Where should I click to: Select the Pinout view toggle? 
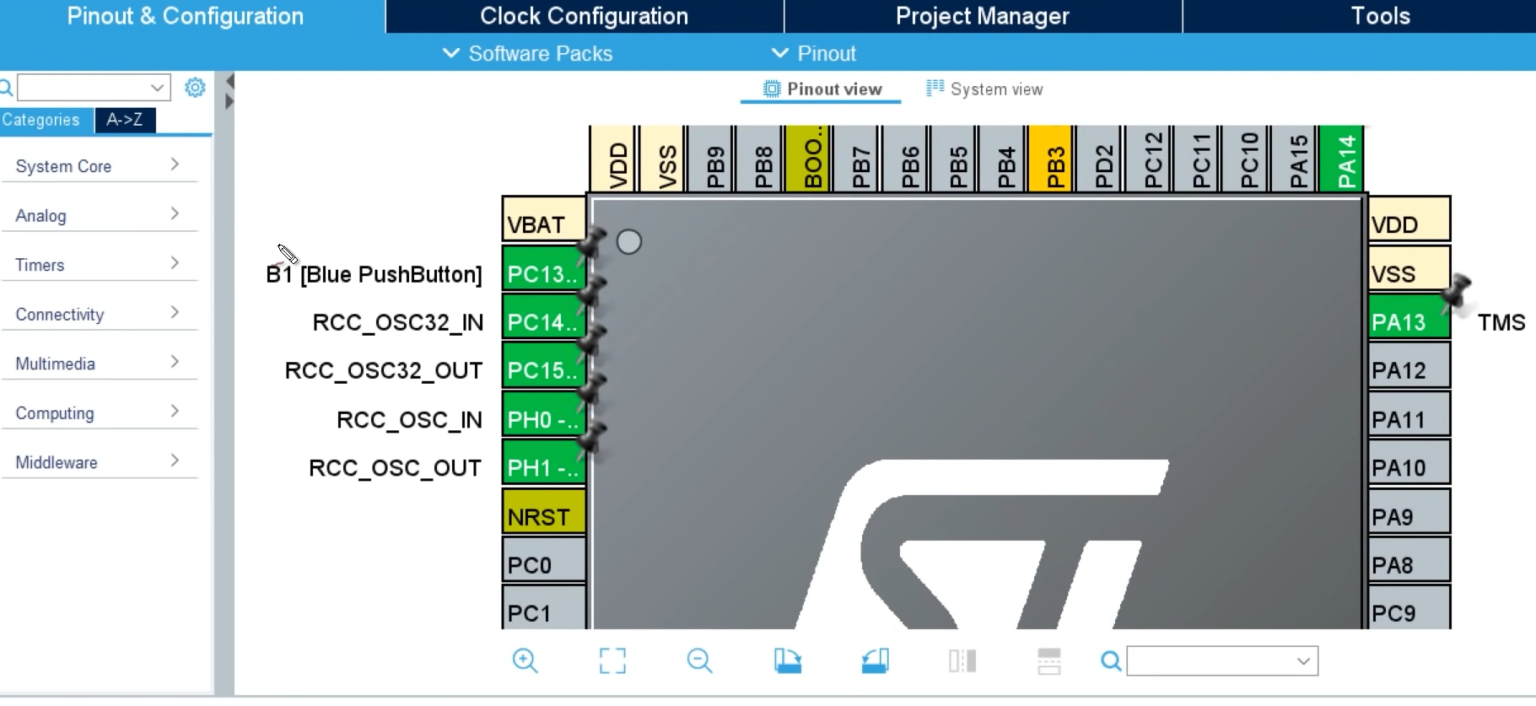(822, 89)
